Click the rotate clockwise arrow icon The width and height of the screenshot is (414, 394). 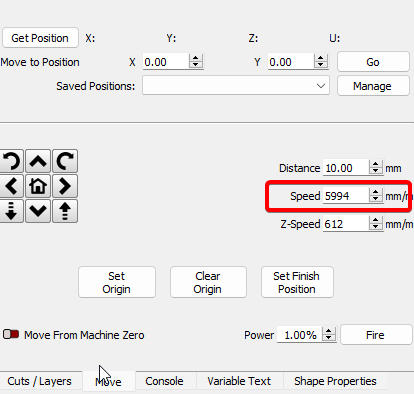pos(65,161)
